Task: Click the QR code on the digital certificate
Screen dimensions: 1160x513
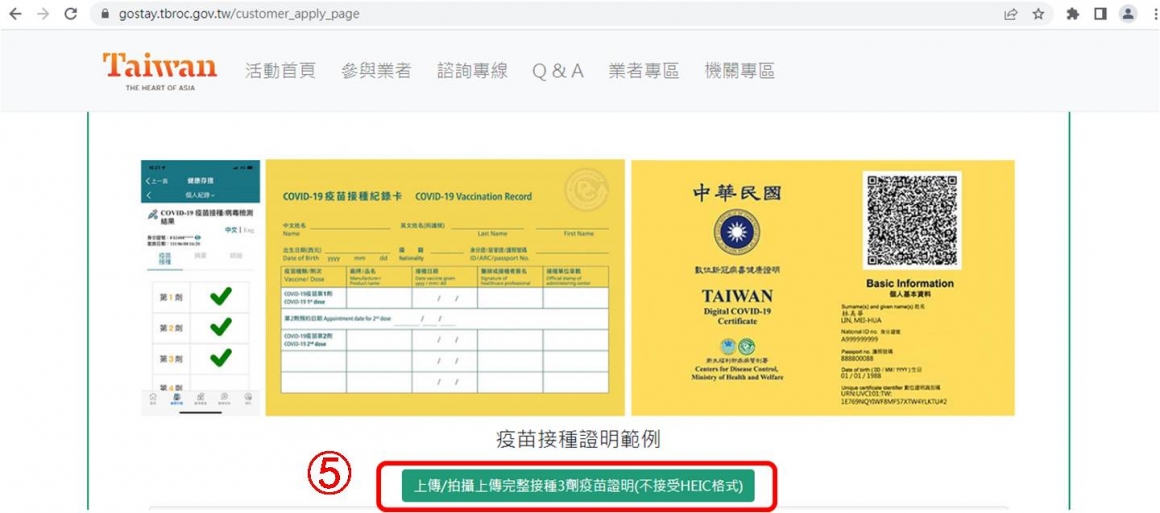Action: [x=911, y=221]
